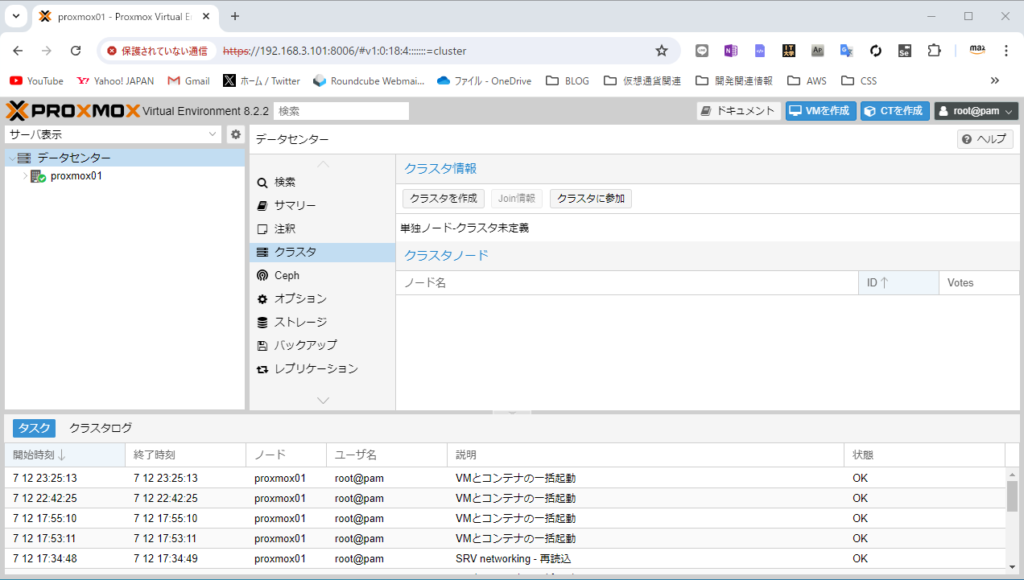Image resolution: width=1024 pixels, height=580 pixels.
Task: Reload the page in Chrome
Action: [x=76, y=50]
